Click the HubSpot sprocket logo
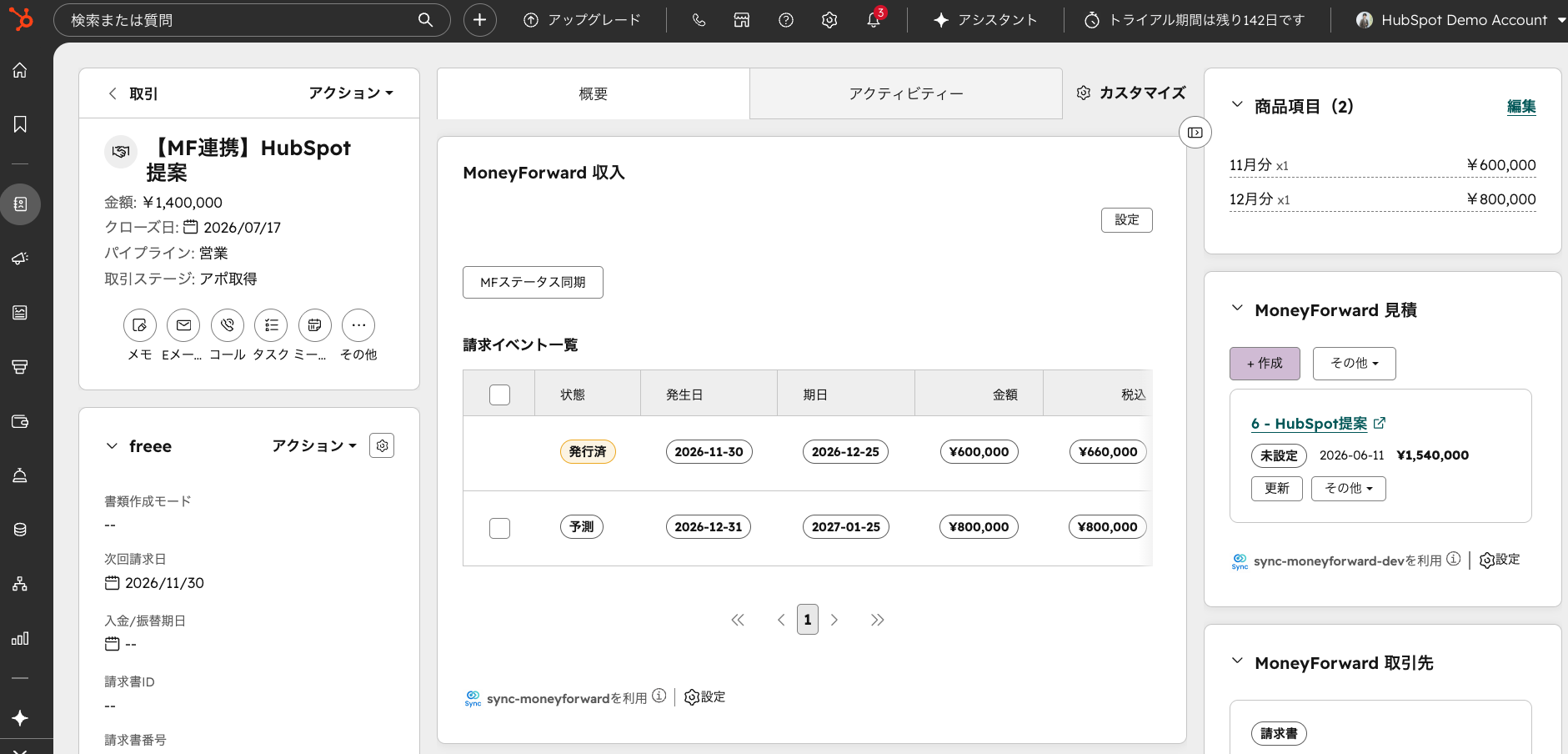The width and height of the screenshot is (1568, 754). click(x=22, y=18)
